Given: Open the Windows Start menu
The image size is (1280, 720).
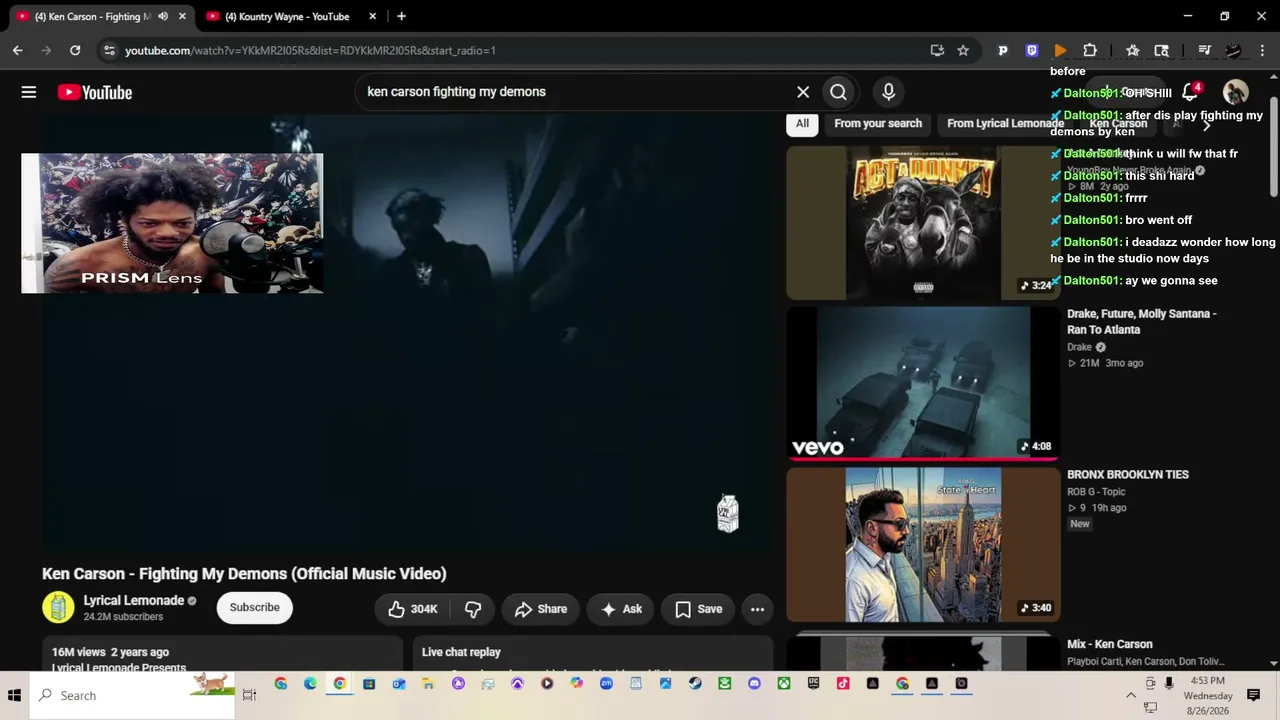Looking at the screenshot, I should coord(14,695).
